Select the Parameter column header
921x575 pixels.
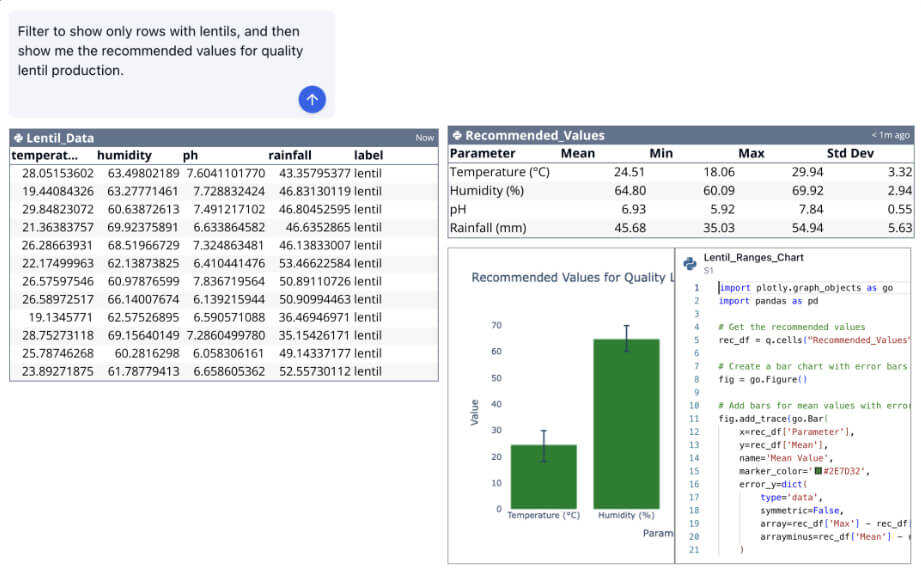pos(483,153)
